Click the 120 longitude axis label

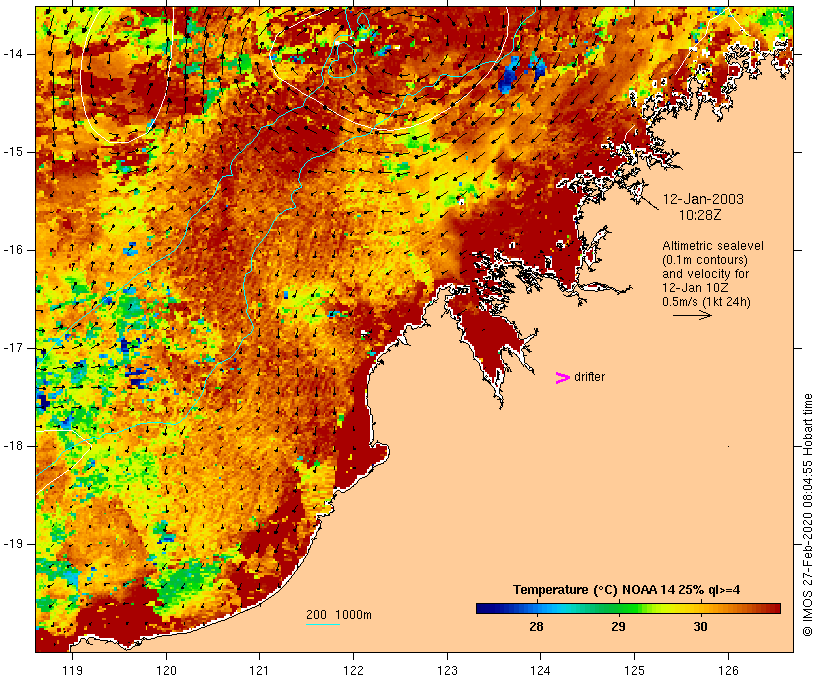(166, 670)
